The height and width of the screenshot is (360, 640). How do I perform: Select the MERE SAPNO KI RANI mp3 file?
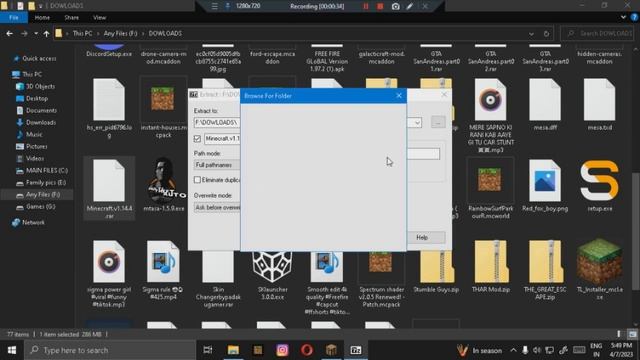[x=491, y=115]
